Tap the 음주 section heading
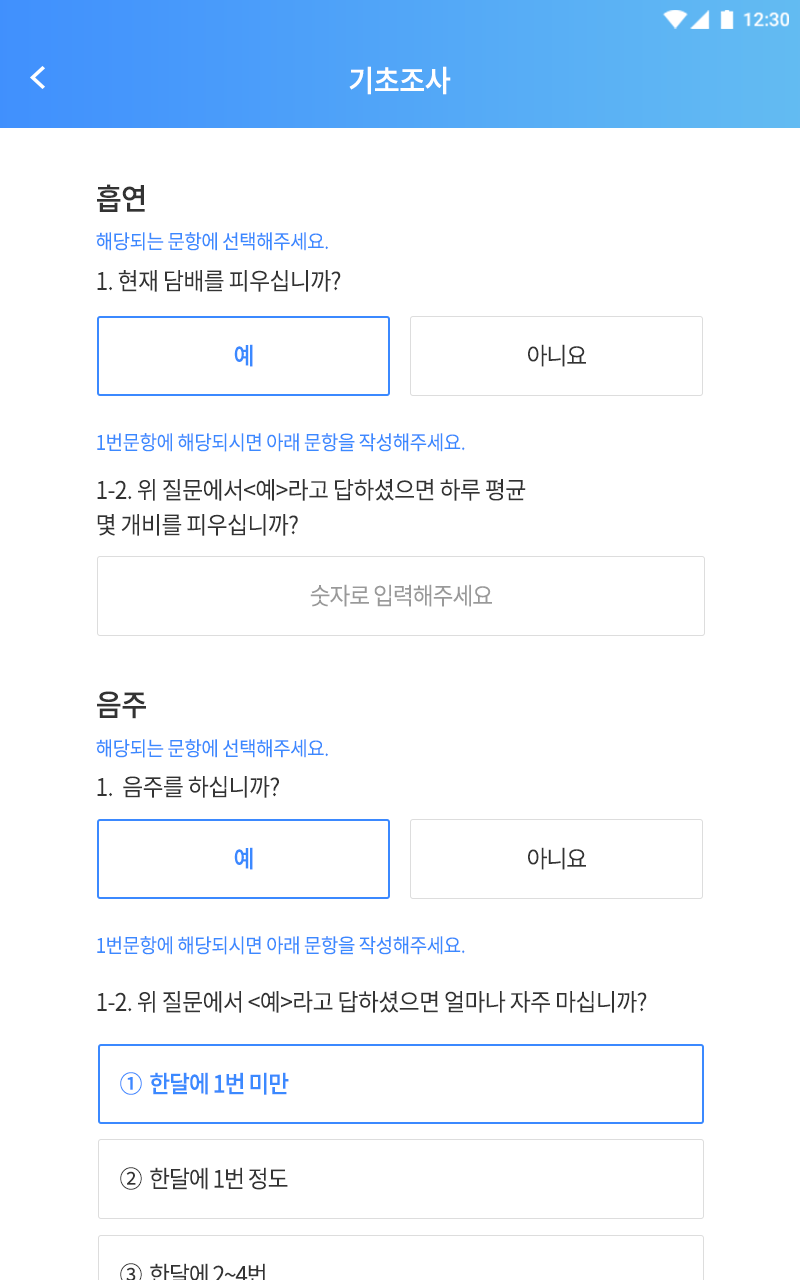This screenshot has height=1280, width=800. pos(122,705)
